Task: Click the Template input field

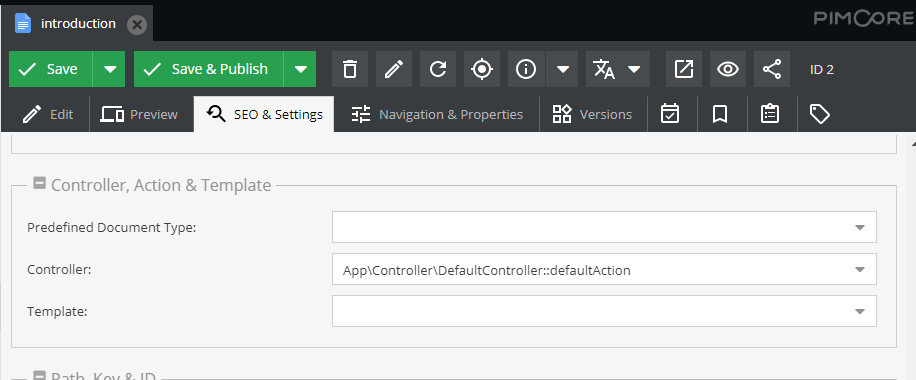Action: click(x=604, y=311)
